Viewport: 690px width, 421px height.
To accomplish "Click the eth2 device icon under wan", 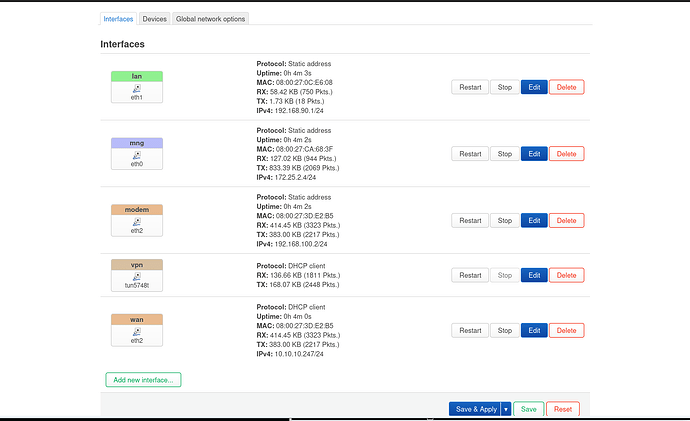I will coord(137,332).
